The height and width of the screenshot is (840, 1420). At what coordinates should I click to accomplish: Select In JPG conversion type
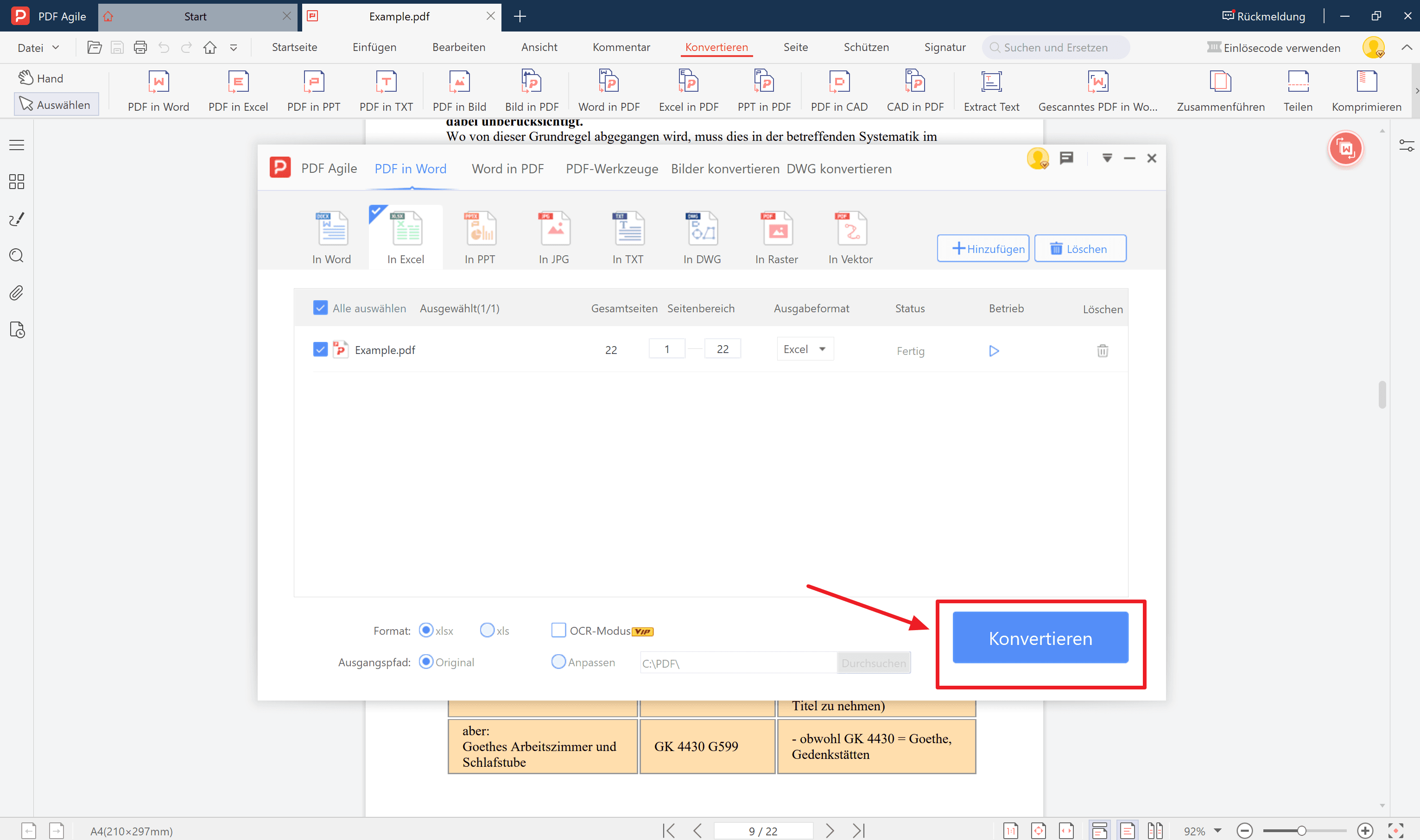point(554,237)
